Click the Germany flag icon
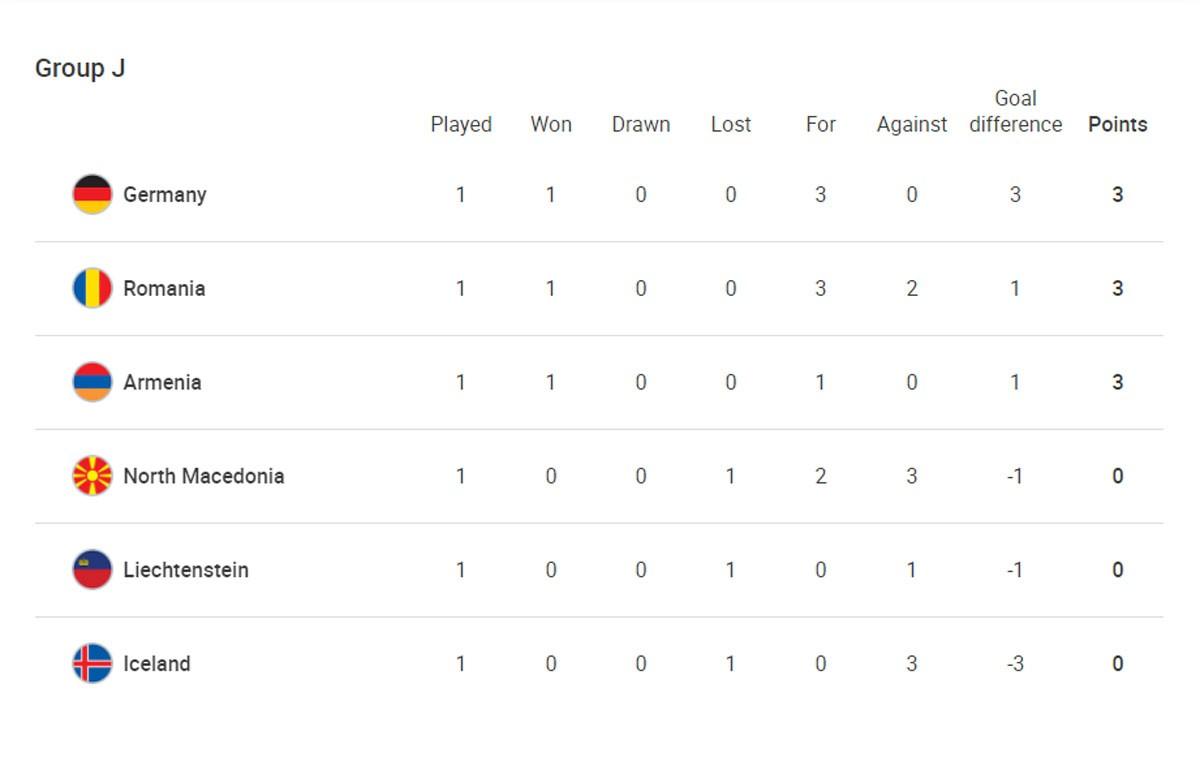 pos(92,194)
